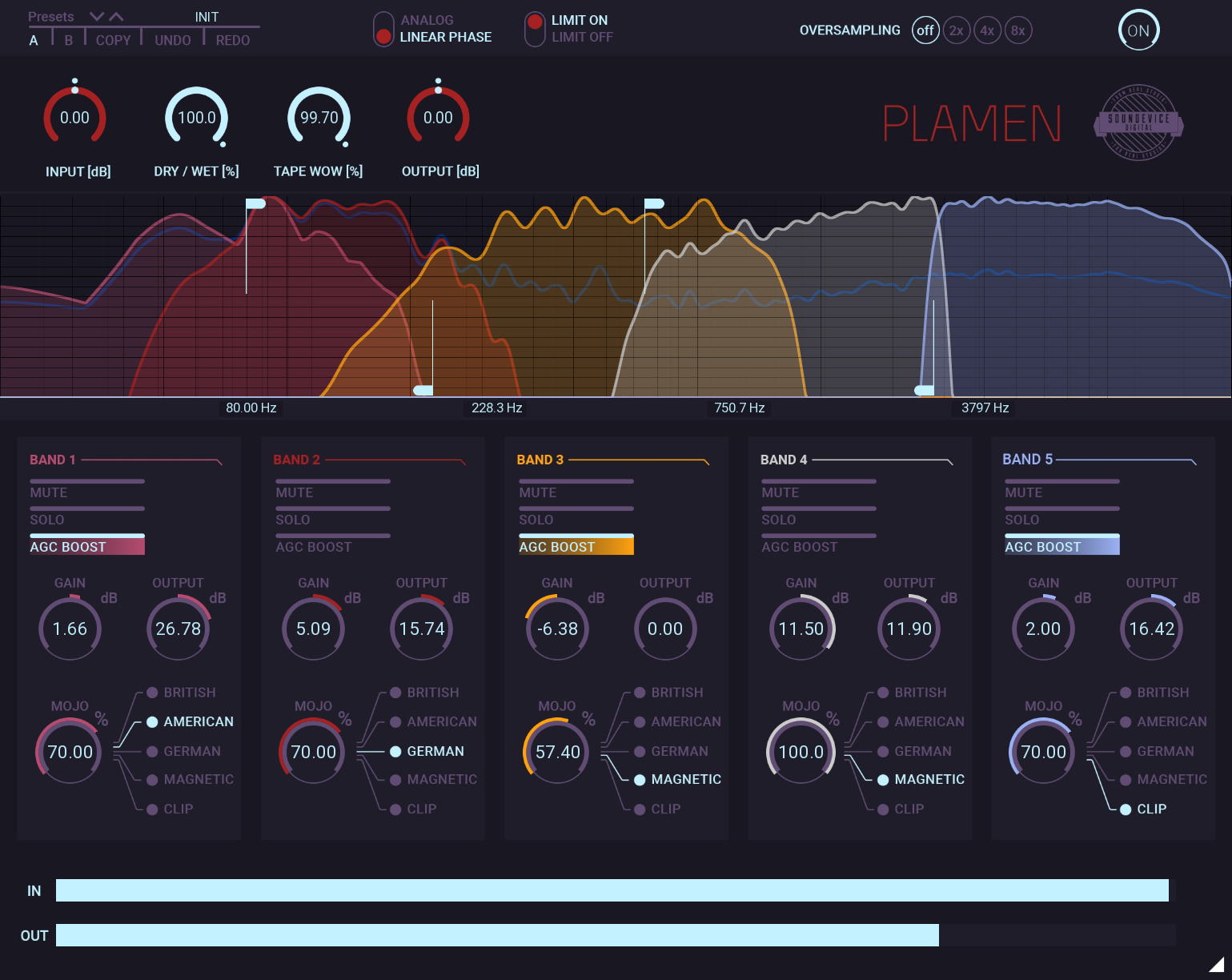Open next preset with down chevron

pyautogui.click(x=97, y=17)
